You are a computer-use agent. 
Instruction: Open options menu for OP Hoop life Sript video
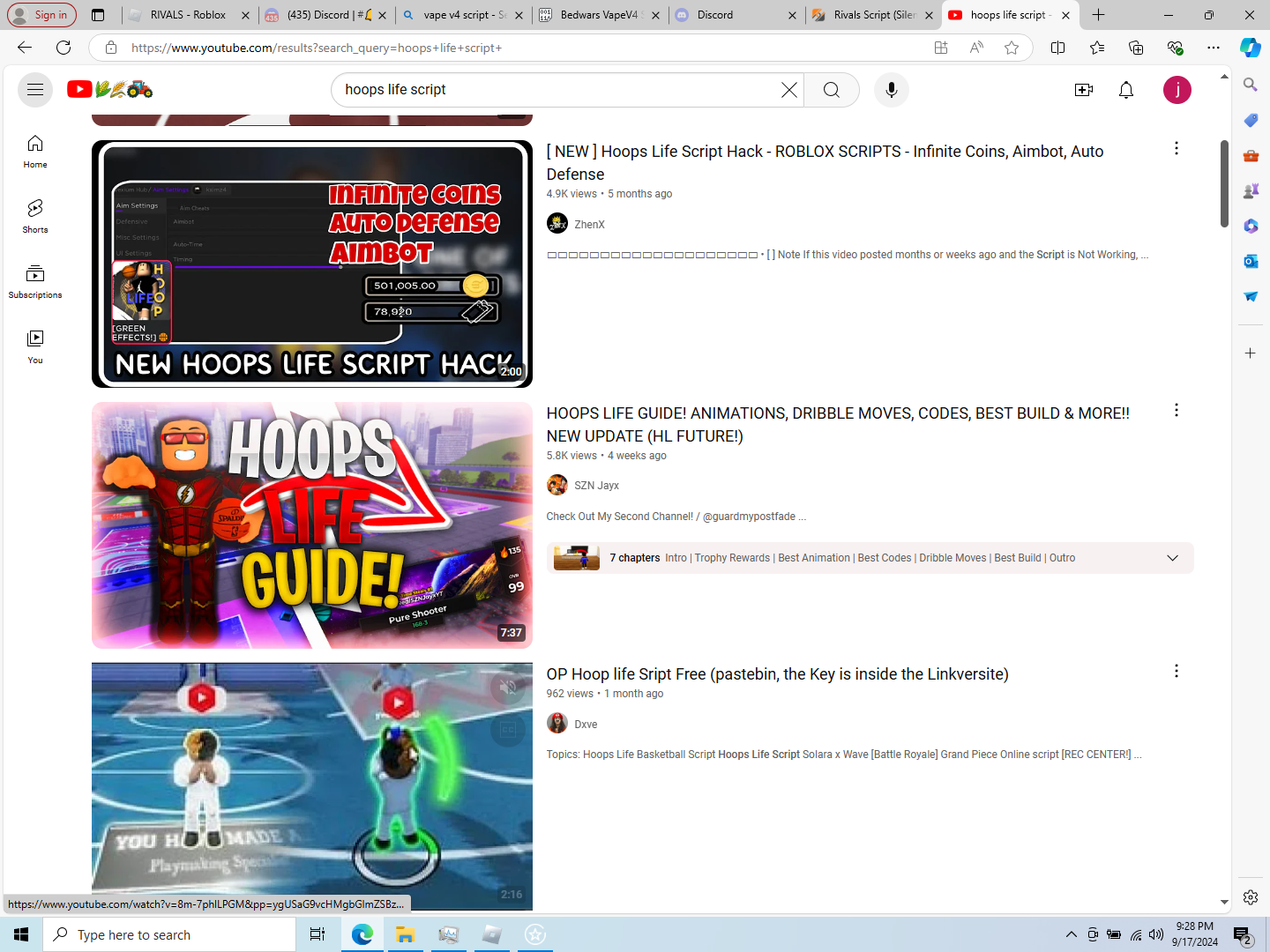(1176, 672)
